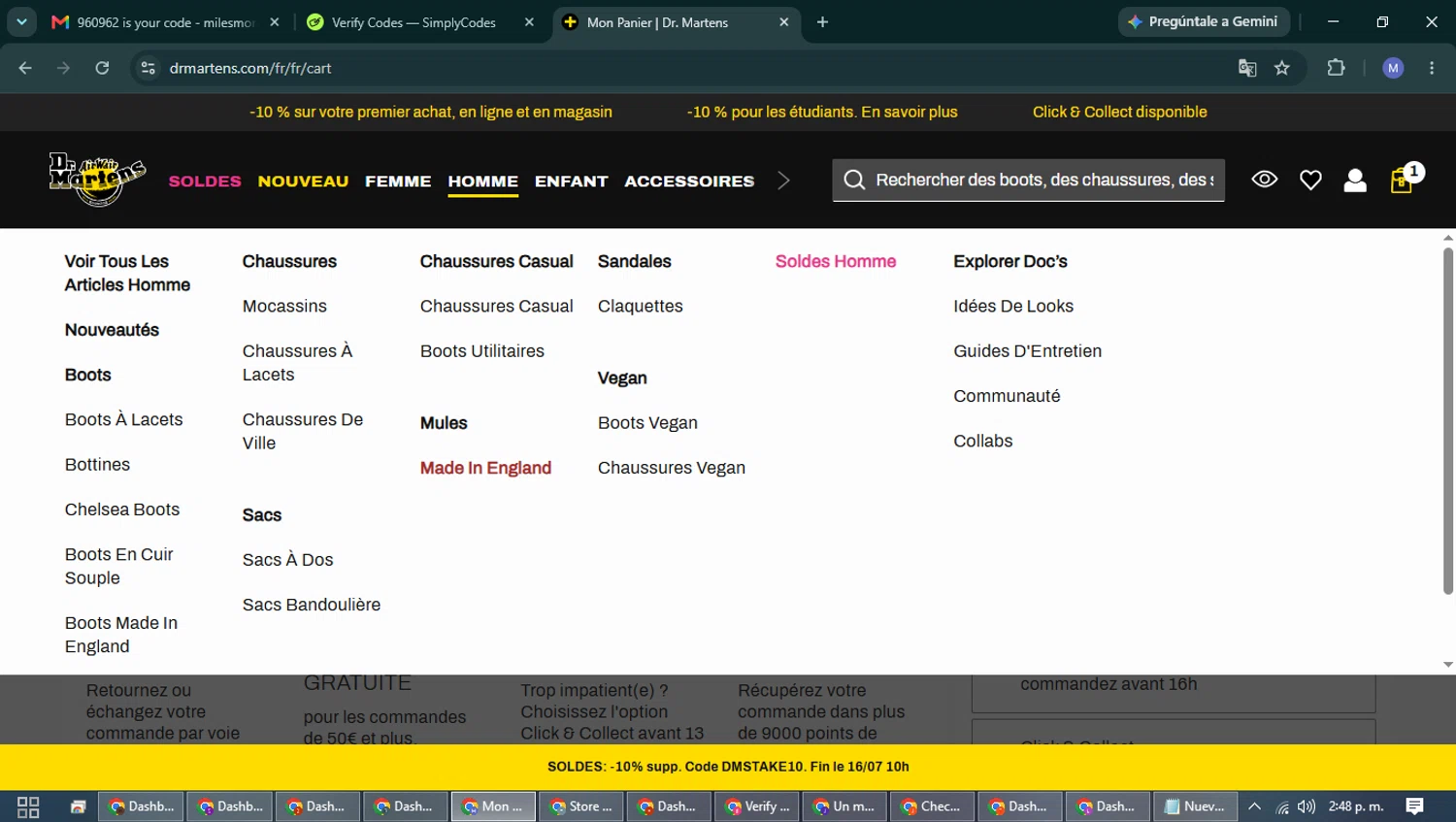Click the -10% étudiants En savoir plus banner
1456x822 pixels.
tap(822, 112)
